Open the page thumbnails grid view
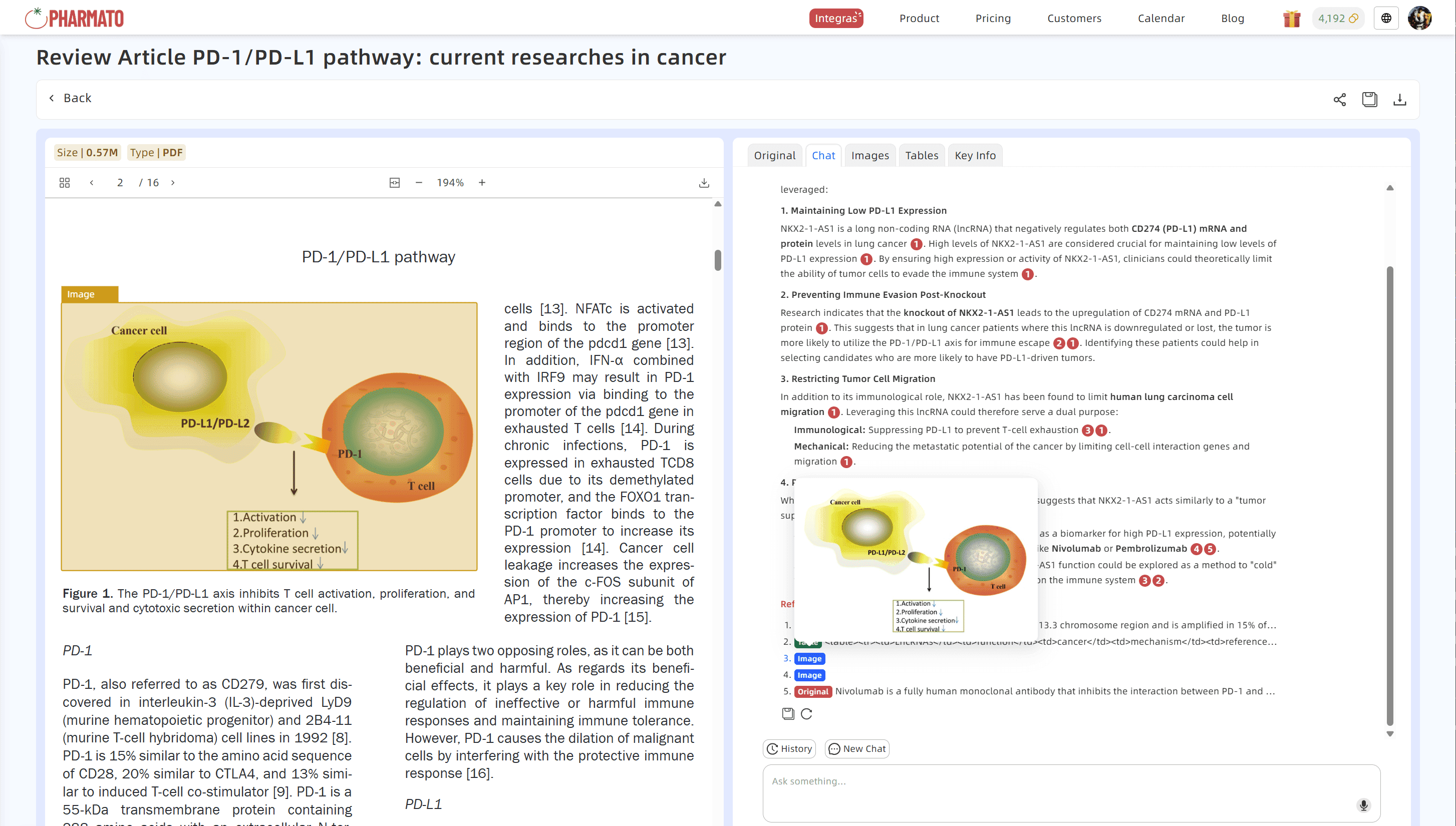The height and width of the screenshot is (826, 1456). pos(65,183)
